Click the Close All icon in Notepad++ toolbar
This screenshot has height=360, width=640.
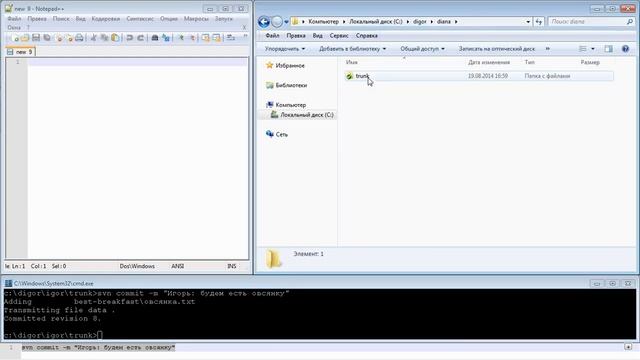(x=70, y=38)
